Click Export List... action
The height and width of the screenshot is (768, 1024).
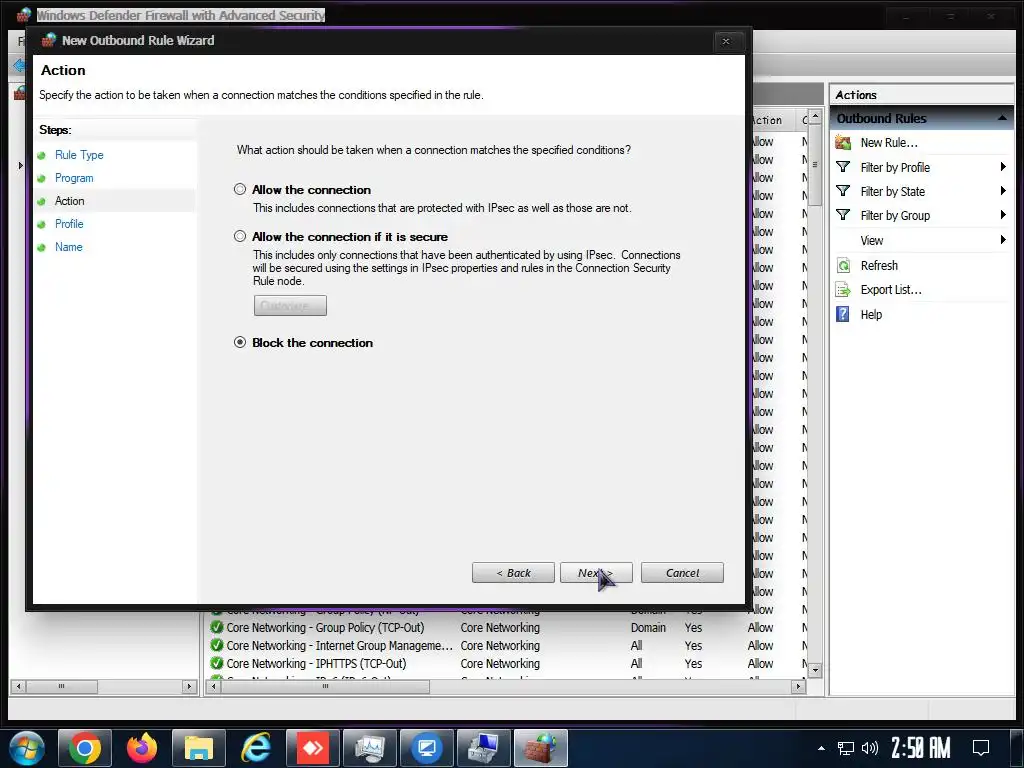tap(891, 289)
